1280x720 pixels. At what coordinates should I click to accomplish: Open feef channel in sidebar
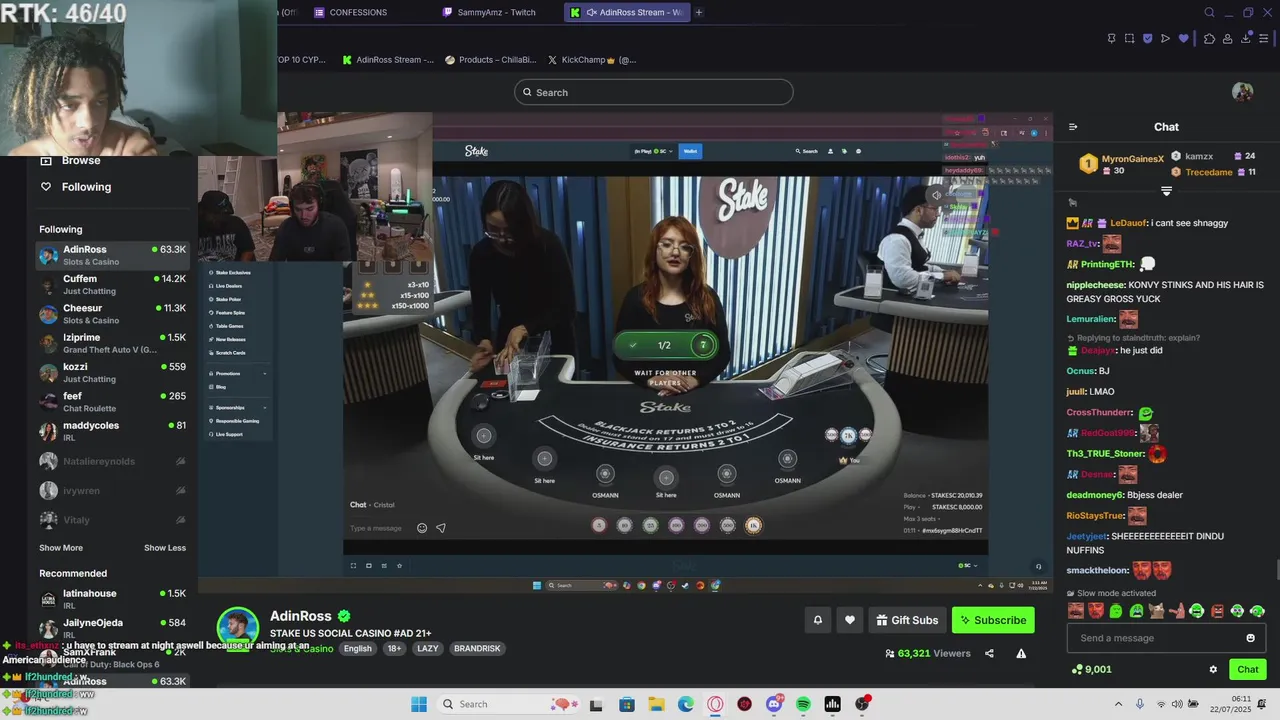tap(112, 402)
